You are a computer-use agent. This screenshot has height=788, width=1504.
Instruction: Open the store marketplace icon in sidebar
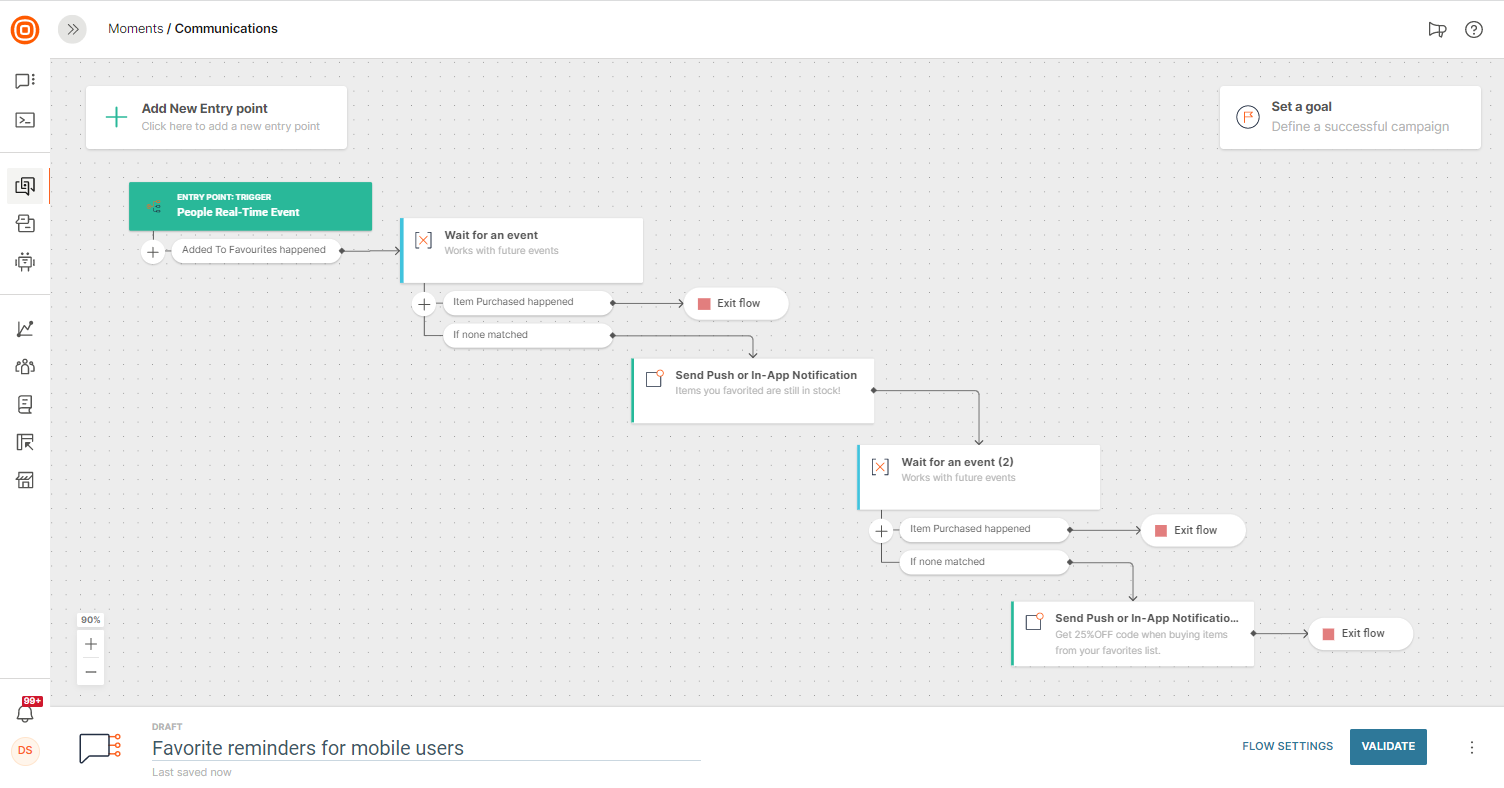[x=25, y=481]
